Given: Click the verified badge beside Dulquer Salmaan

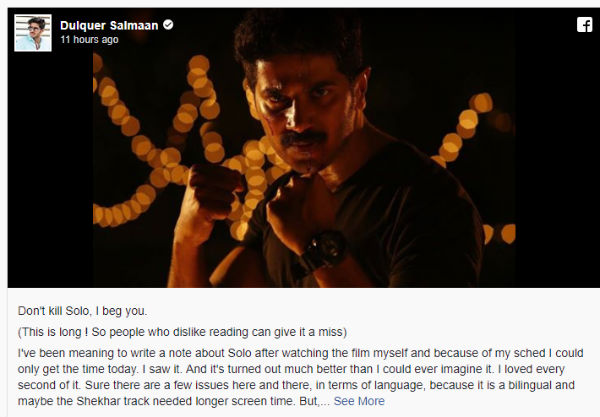Looking at the screenshot, I should pyautogui.click(x=168, y=25).
